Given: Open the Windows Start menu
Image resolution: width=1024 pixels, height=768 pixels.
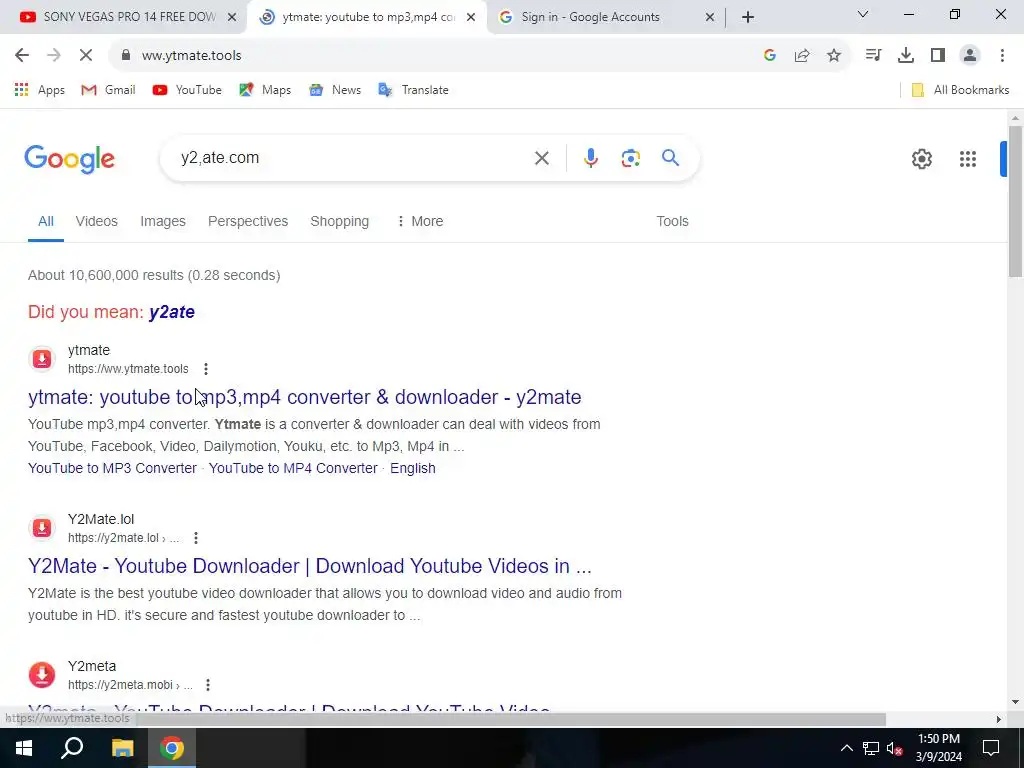Looking at the screenshot, I should 24,748.
